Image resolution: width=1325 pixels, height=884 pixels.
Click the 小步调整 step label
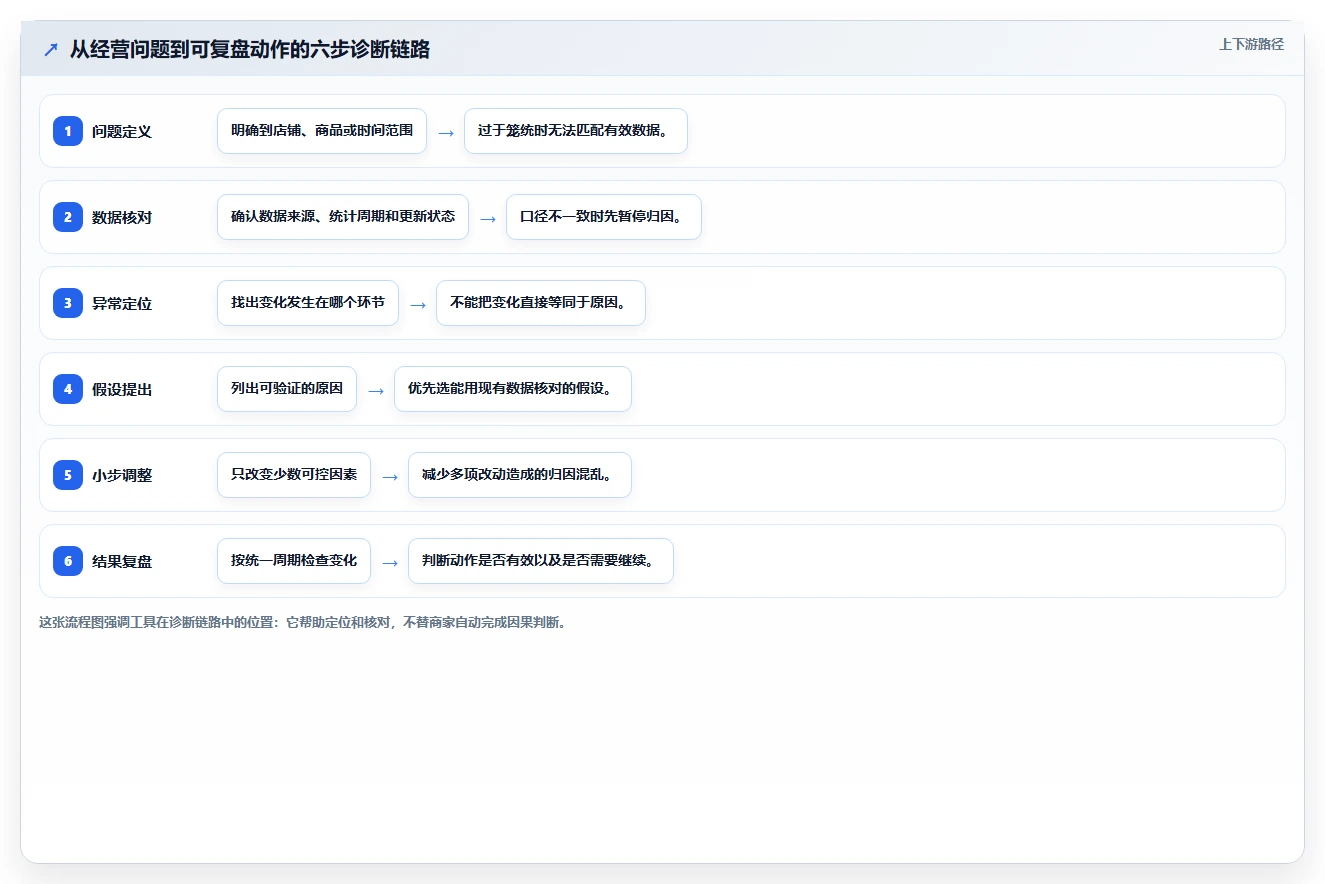click(122, 475)
